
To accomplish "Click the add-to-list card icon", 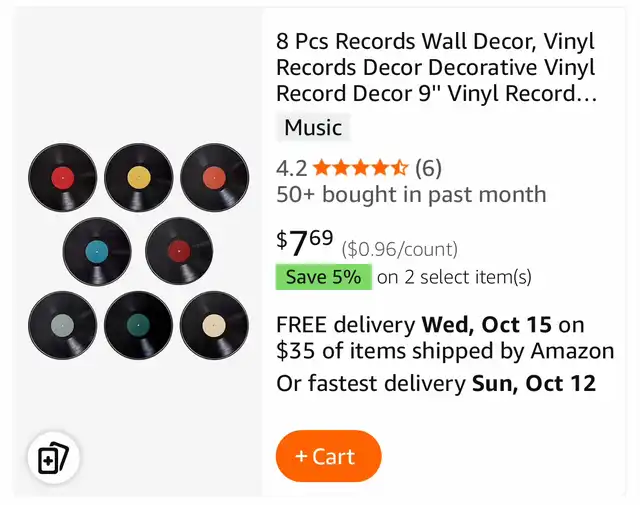I will [52, 459].
